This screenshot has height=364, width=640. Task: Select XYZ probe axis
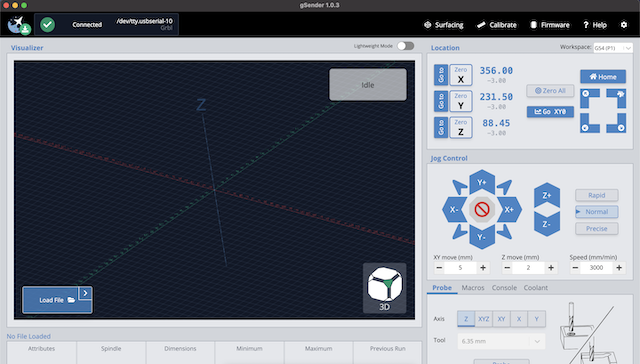pyautogui.click(x=484, y=319)
